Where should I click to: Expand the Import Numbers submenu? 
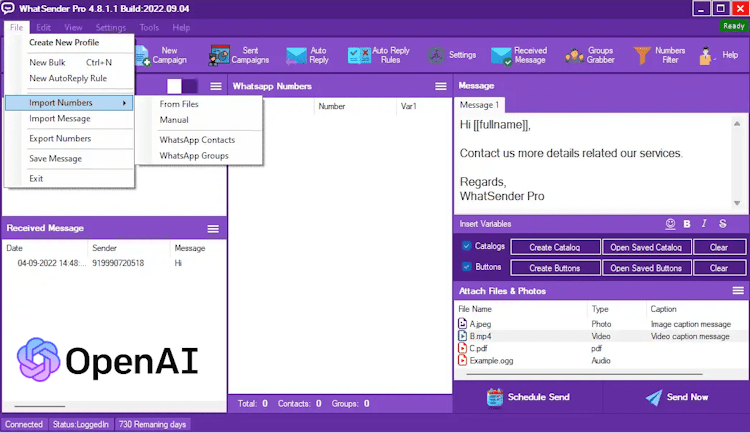point(69,102)
